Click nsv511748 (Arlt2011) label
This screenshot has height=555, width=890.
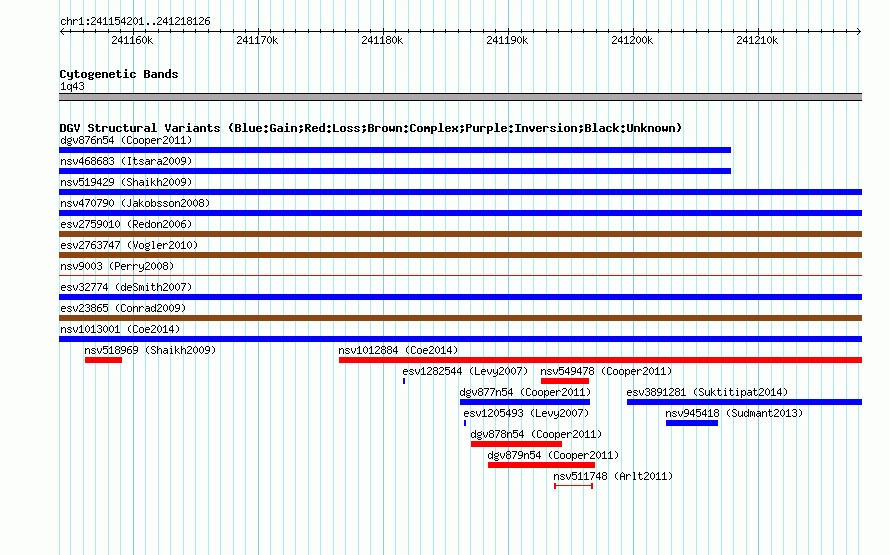point(613,476)
